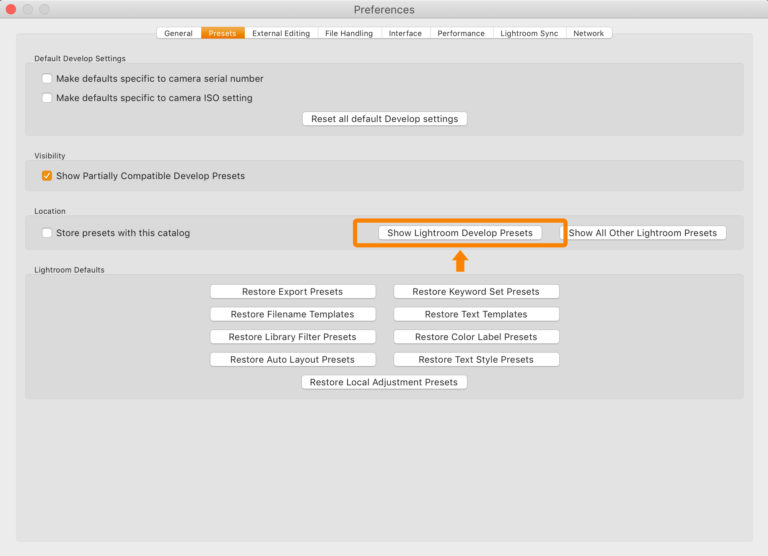
Task: Uncheck Show Partially Compatible Develop Presets
Action: (x=47, y=176)
